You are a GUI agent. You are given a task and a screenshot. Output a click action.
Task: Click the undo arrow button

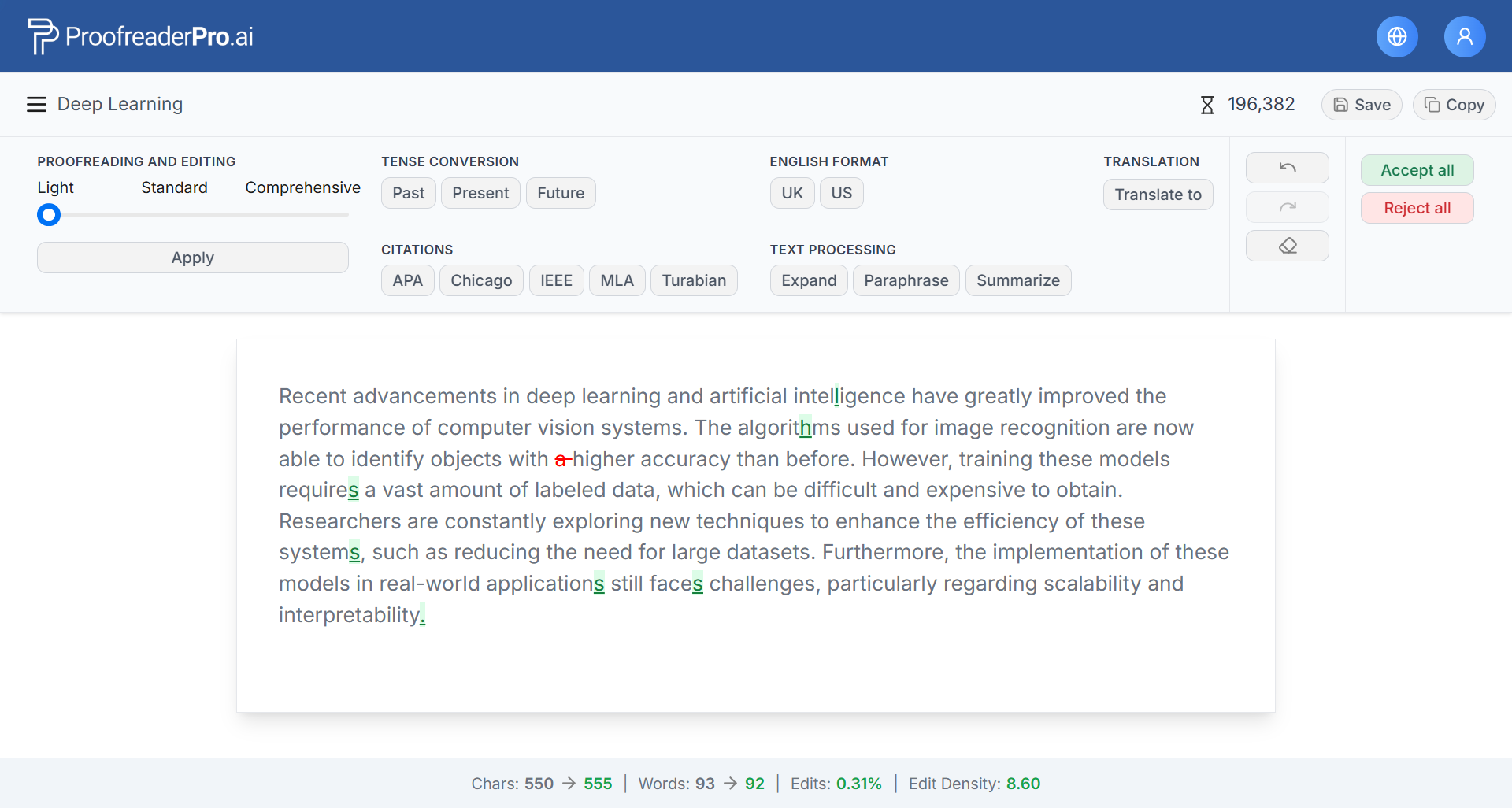1287,168
